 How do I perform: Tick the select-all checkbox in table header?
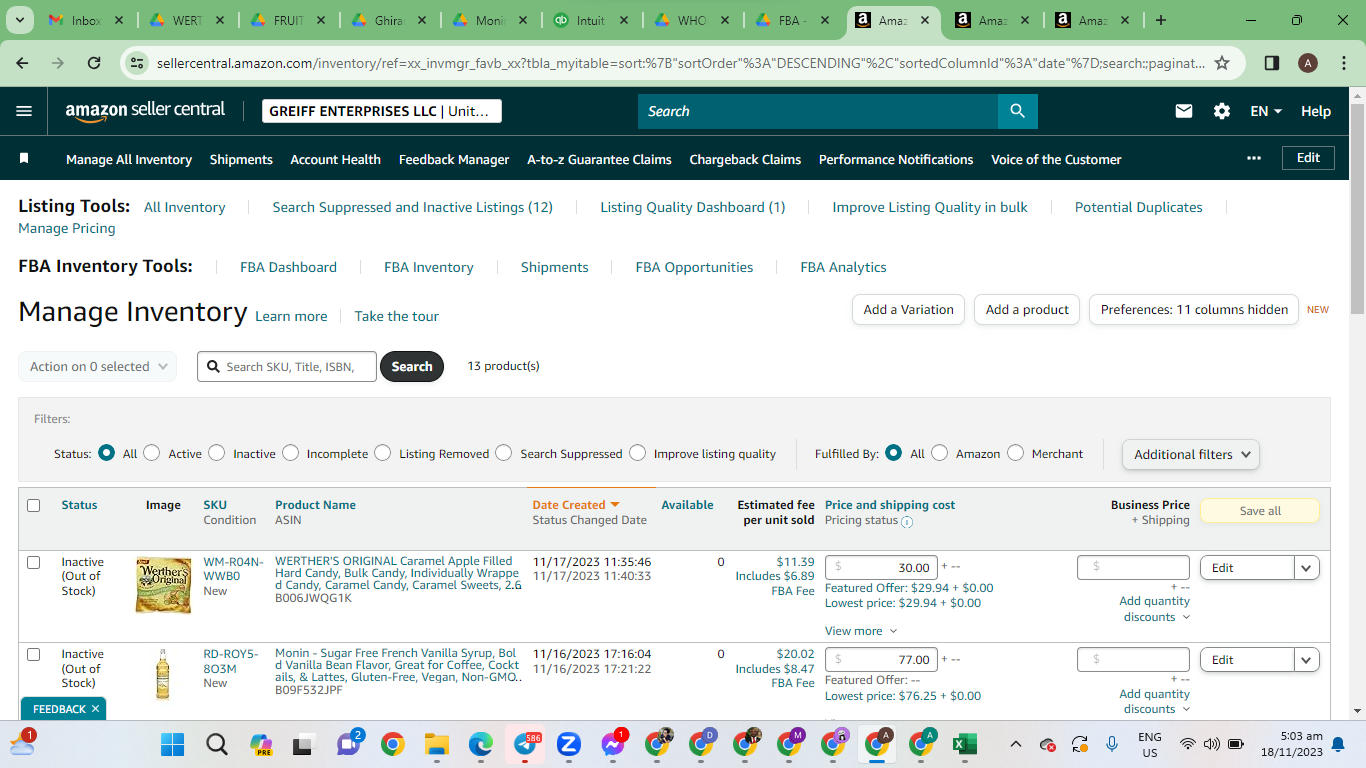tap(34, 505)
